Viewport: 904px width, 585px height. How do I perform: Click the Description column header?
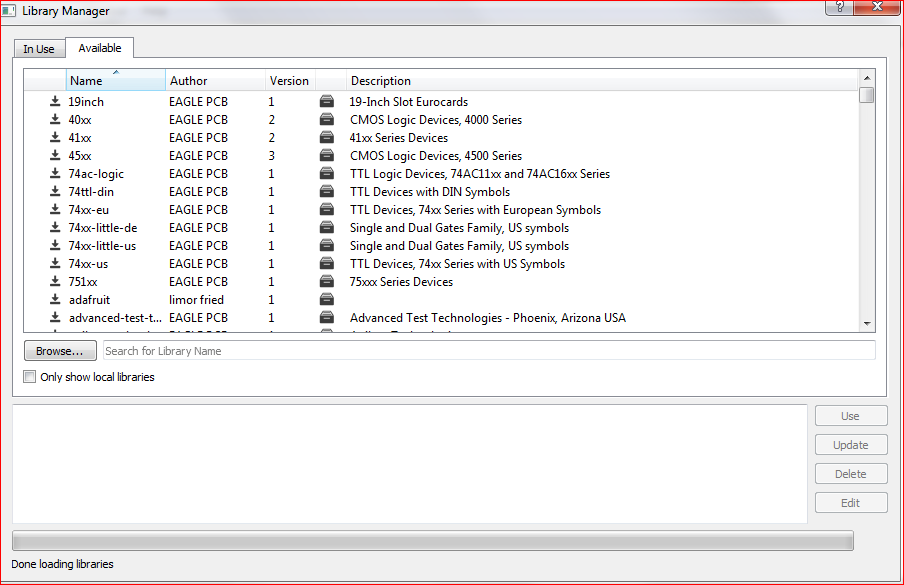point(600,81)
